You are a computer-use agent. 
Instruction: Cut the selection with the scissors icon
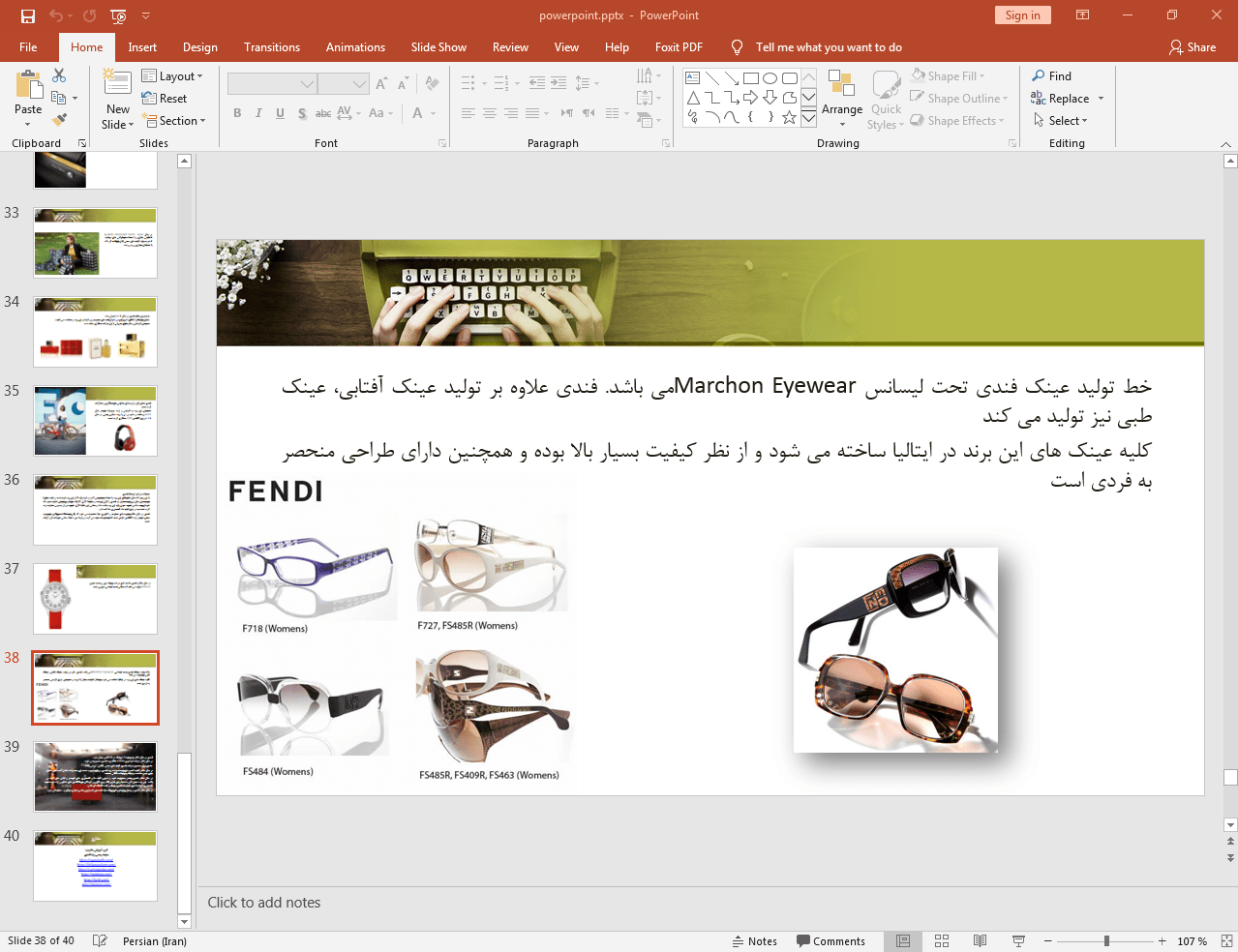tap(59, 75)
